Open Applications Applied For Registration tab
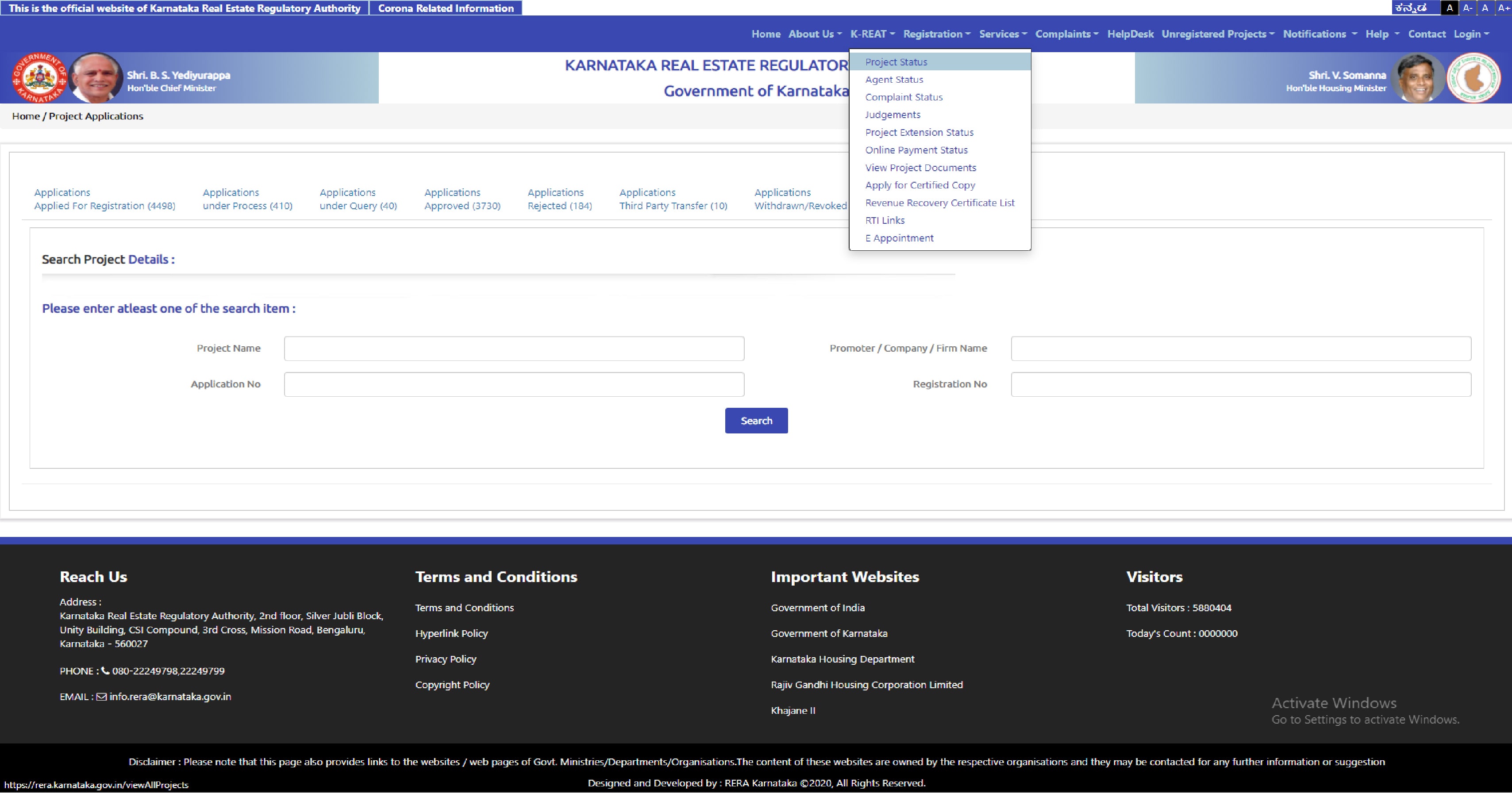 click(x=104, y=199)
